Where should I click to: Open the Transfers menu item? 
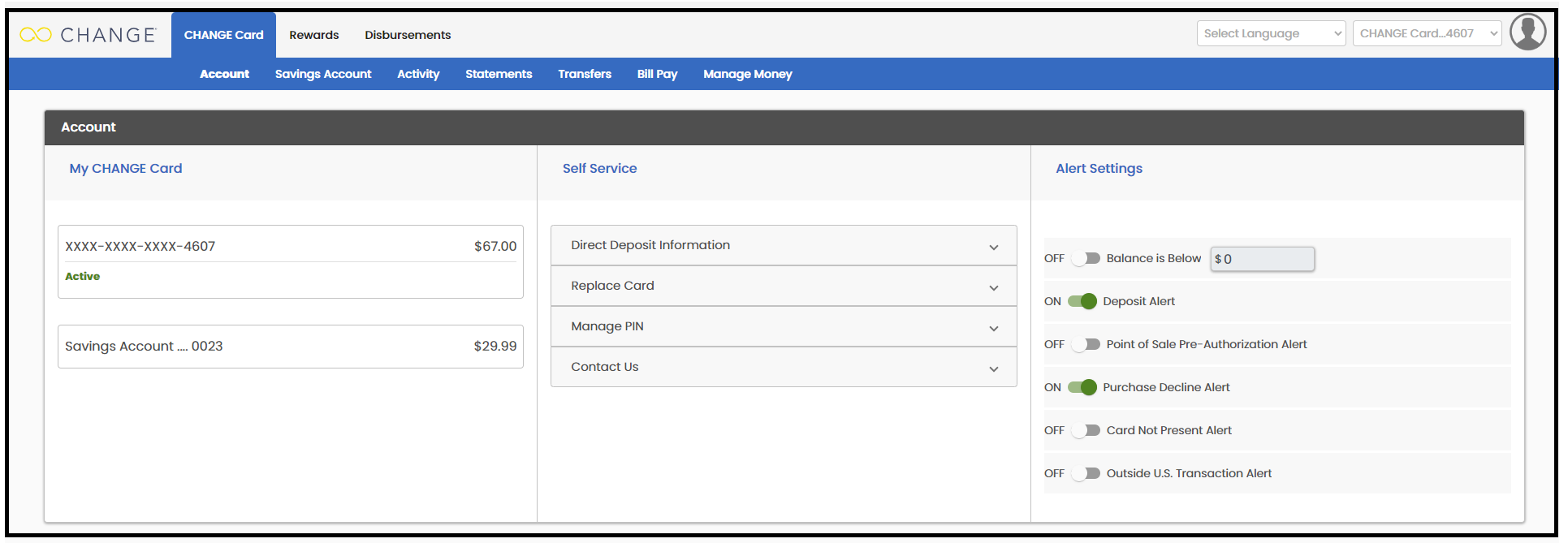tap(585, 74)
